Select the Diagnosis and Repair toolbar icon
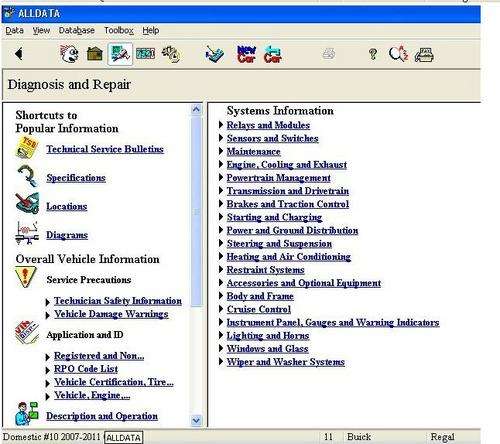Viewport: 500px width, 444px height. (120, 54)
